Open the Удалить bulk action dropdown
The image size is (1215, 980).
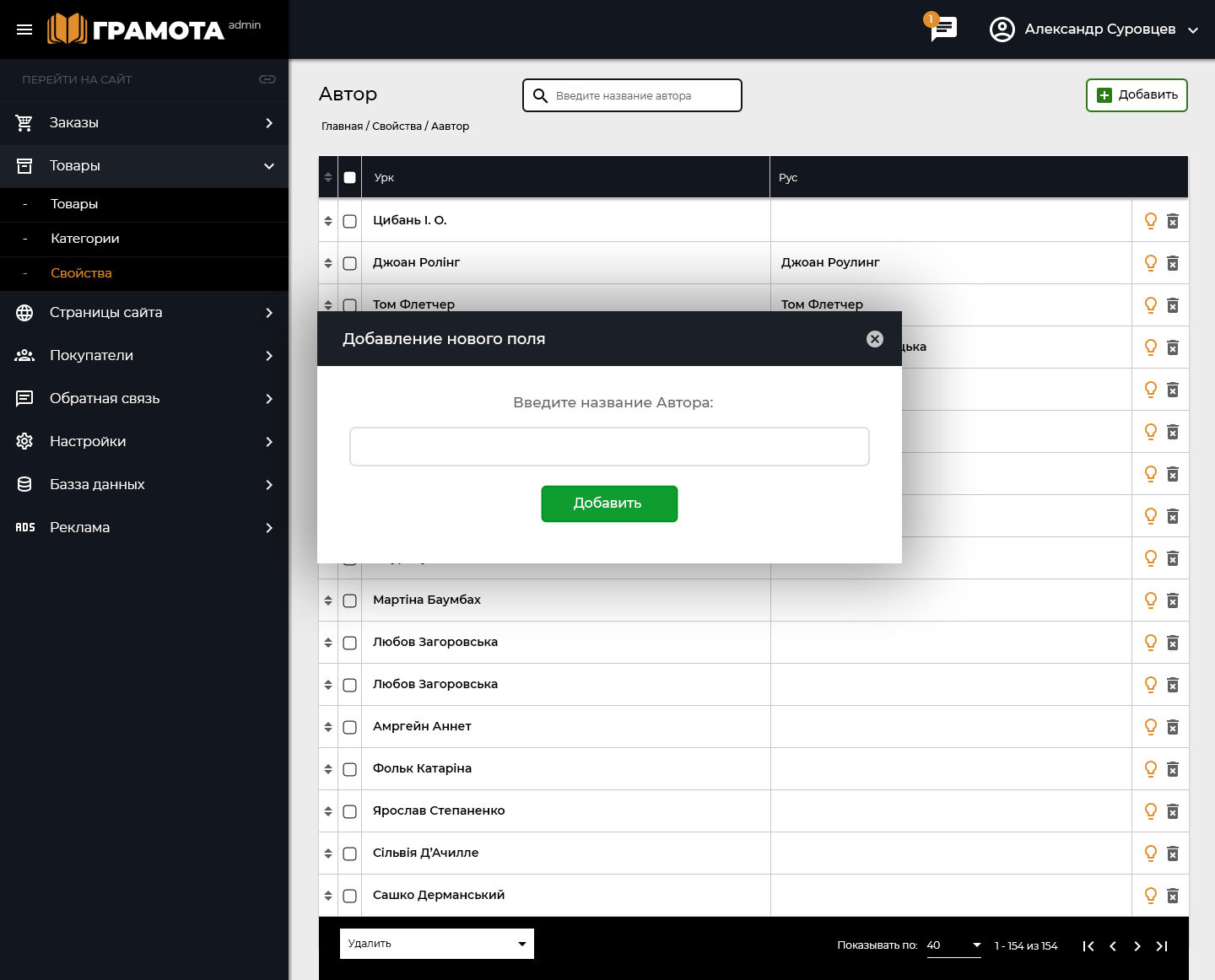[x=437, y=944]
